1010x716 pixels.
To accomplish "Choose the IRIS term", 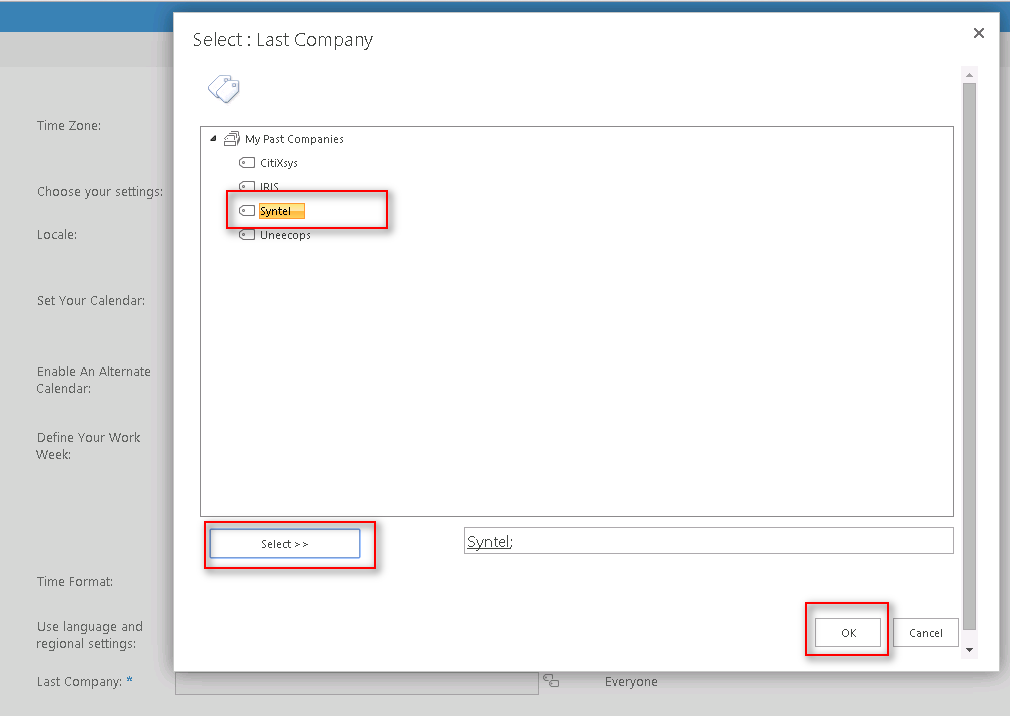I will [269, 187].
